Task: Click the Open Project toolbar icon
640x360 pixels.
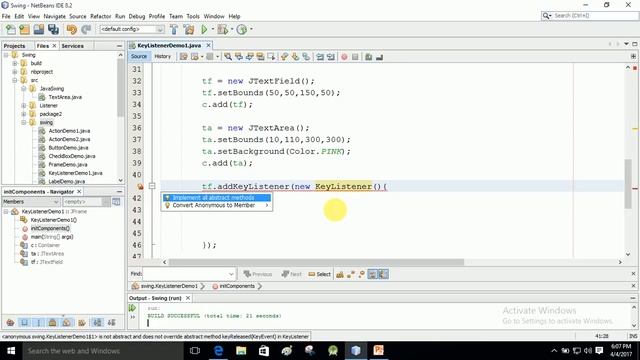Action: (39, 29)
